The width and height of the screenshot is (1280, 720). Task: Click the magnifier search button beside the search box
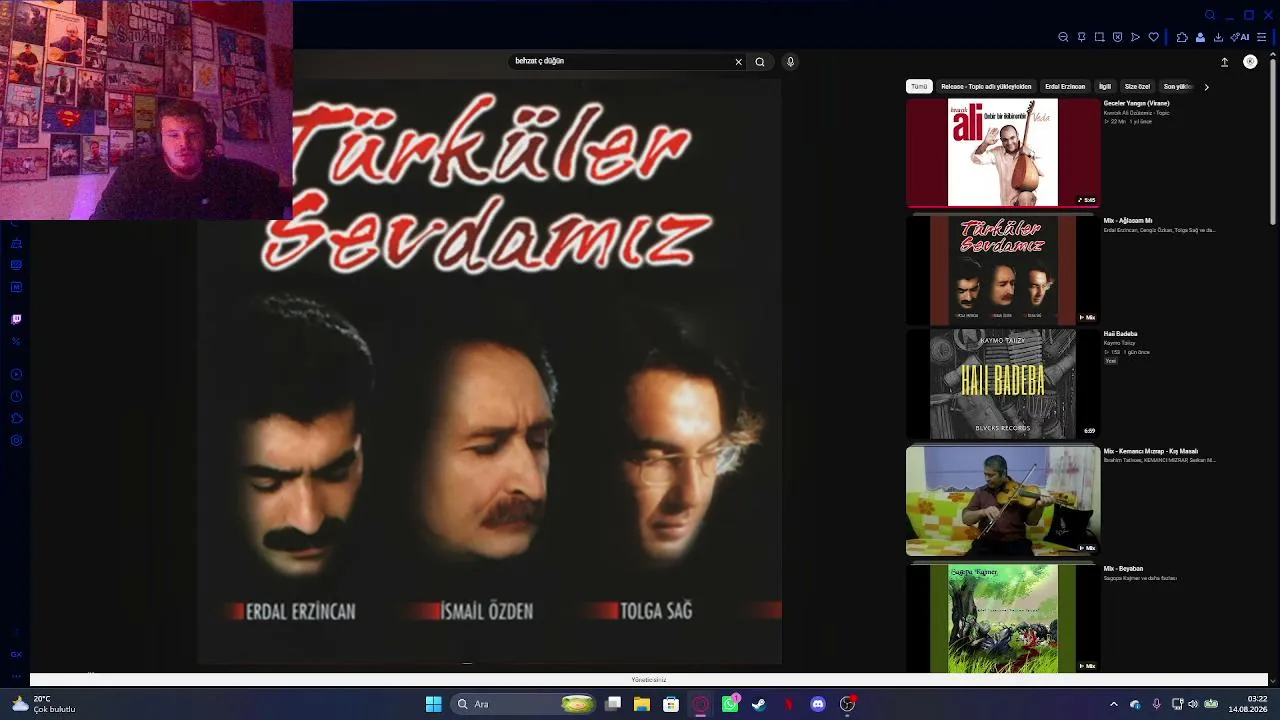click(x=760, y=62)
